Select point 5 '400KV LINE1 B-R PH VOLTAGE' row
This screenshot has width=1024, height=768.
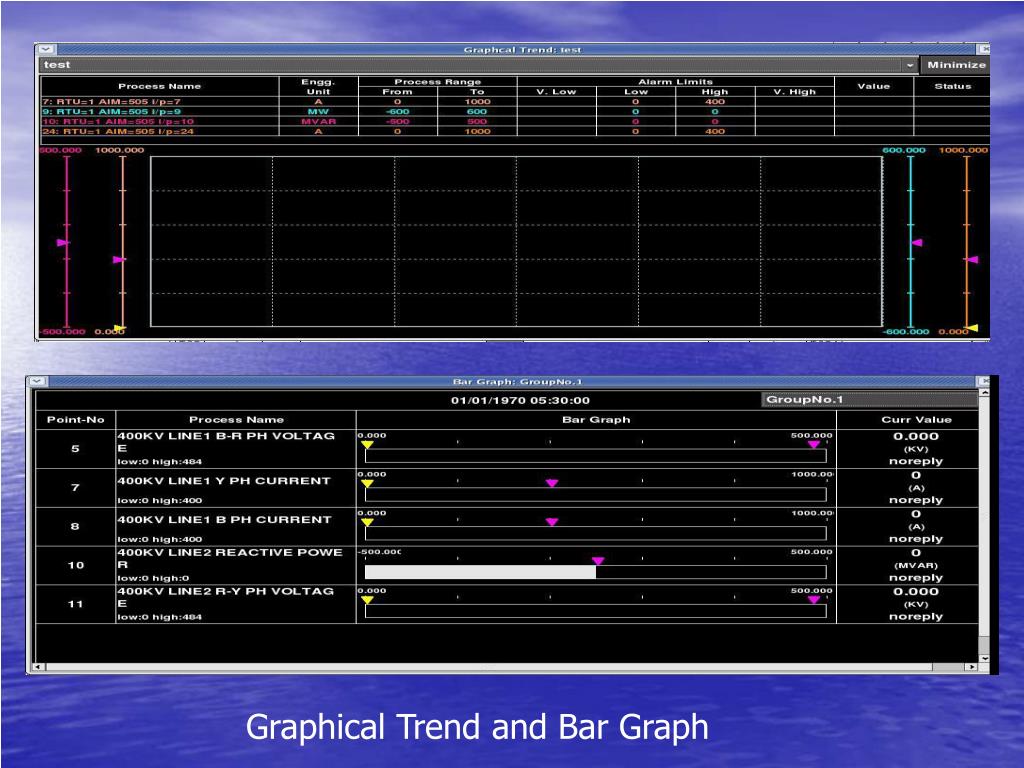[x=507, y=449]
